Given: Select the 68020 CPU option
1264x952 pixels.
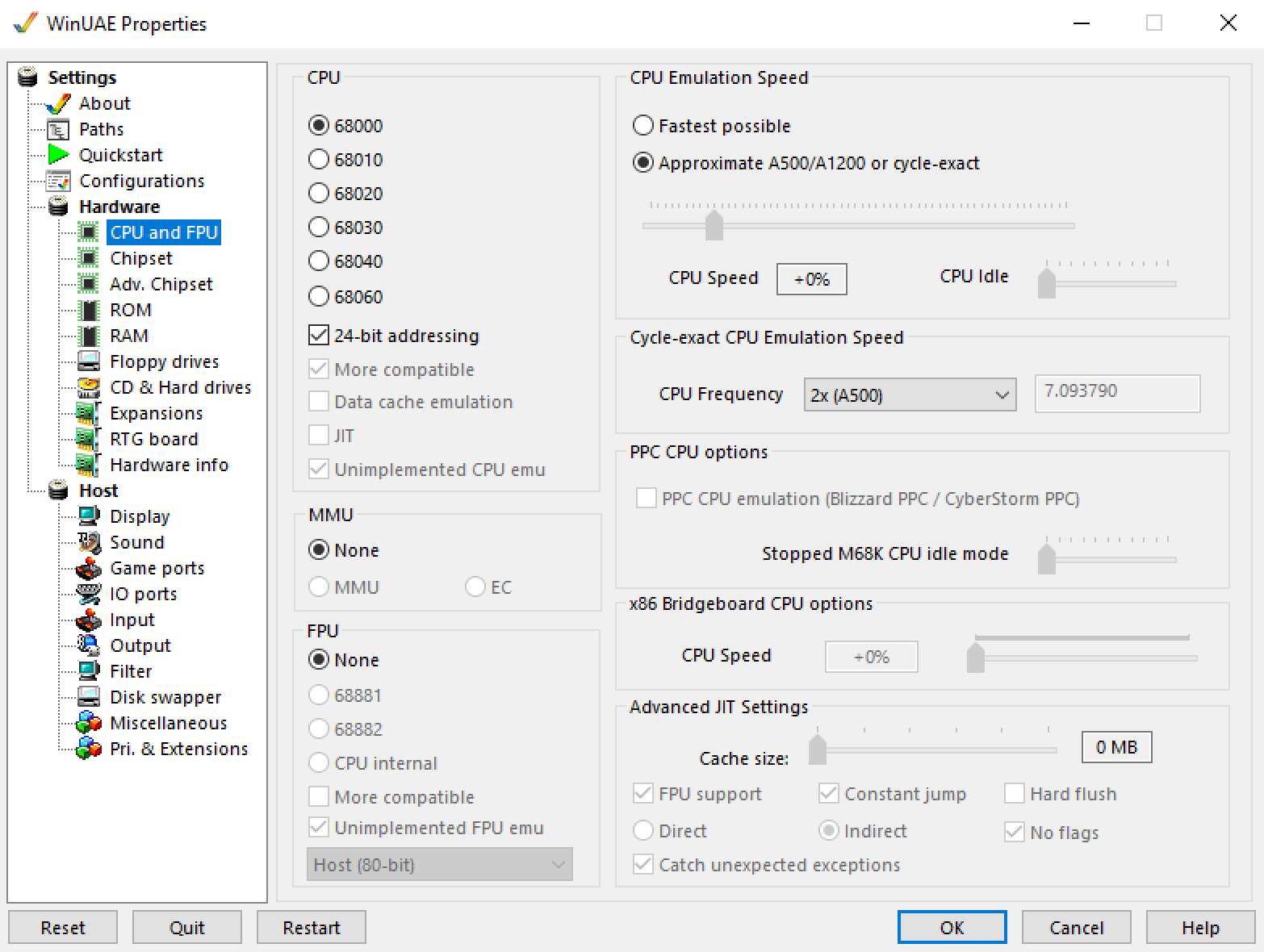Looking at the screenshot, I should click(319, 194).
